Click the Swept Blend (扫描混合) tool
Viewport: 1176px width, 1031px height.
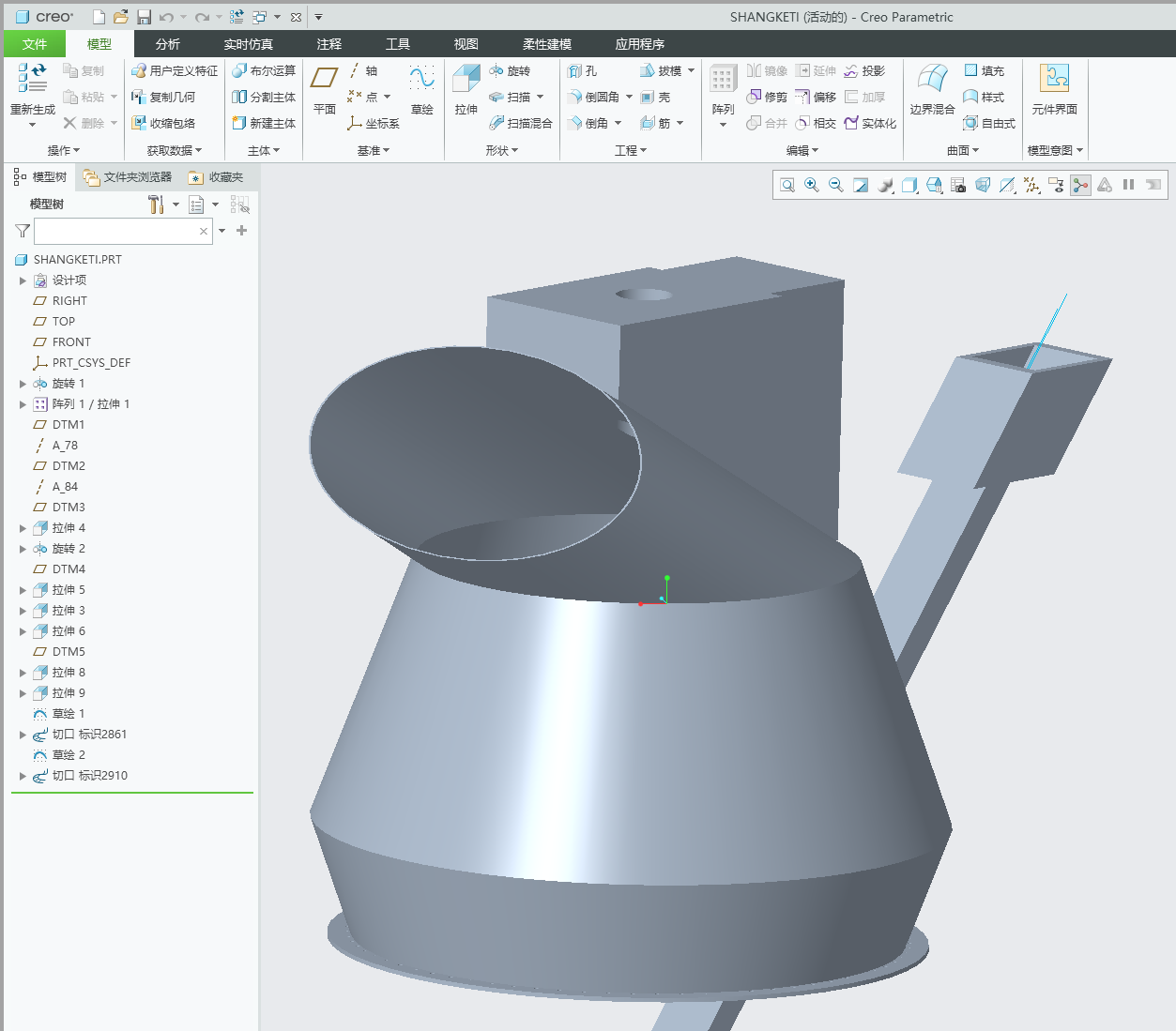[x=521, y=124]
